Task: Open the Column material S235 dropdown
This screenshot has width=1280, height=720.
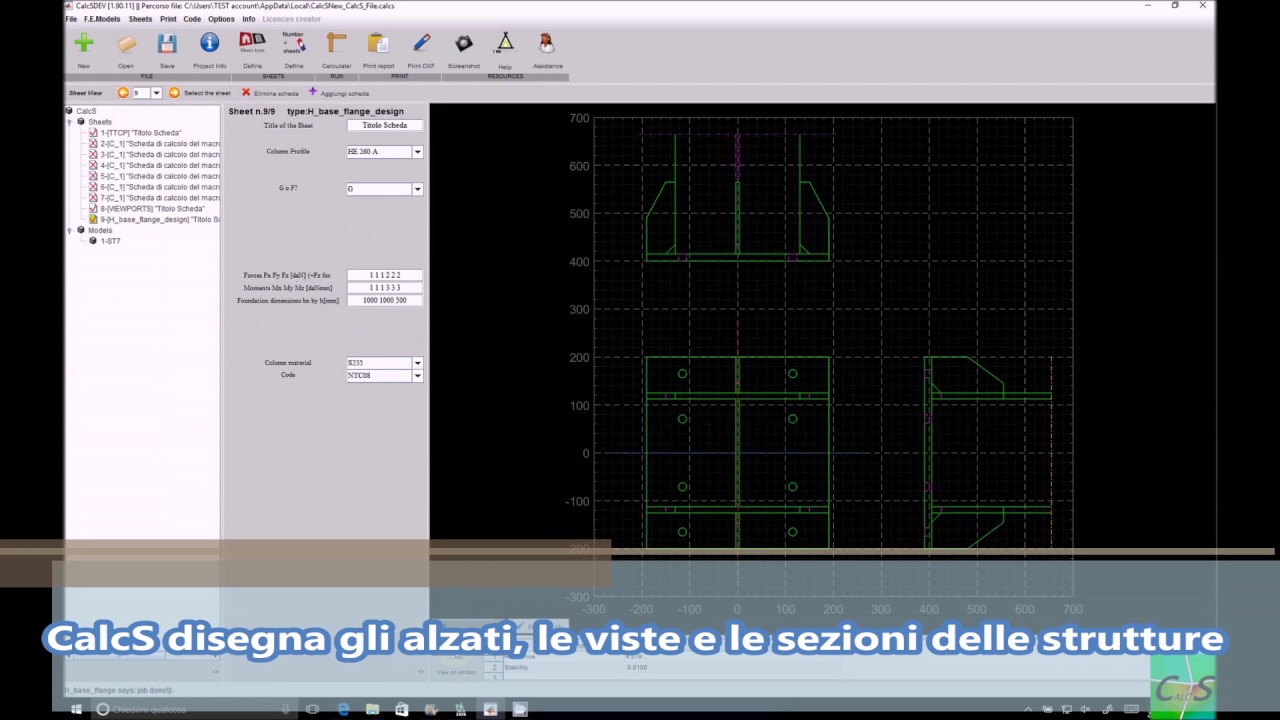Action: (x=417, y=363)
